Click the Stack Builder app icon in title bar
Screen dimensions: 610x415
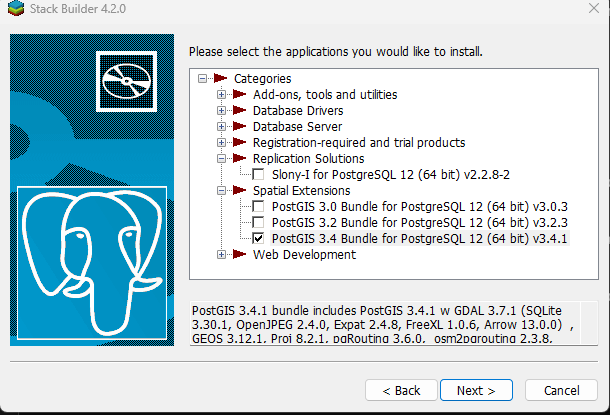16,8
